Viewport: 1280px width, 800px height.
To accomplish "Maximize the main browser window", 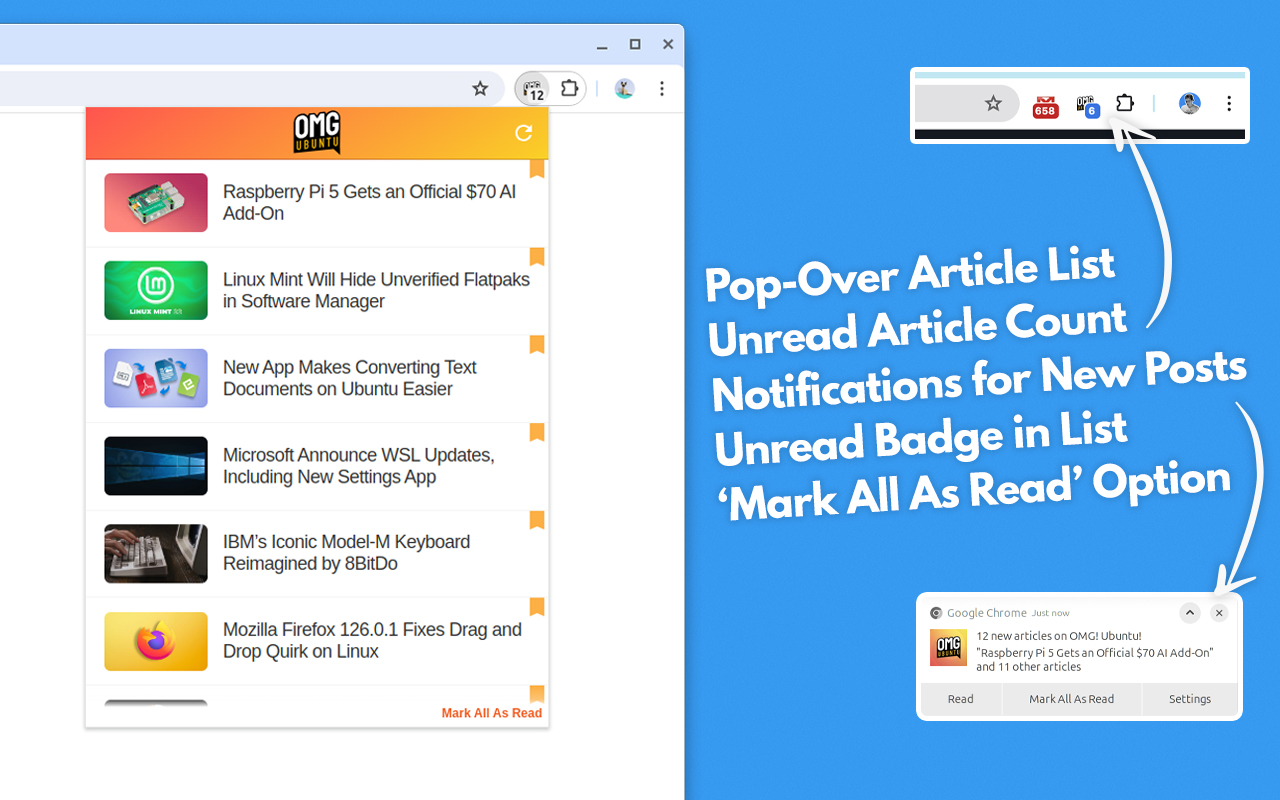I will click(635, 45).
